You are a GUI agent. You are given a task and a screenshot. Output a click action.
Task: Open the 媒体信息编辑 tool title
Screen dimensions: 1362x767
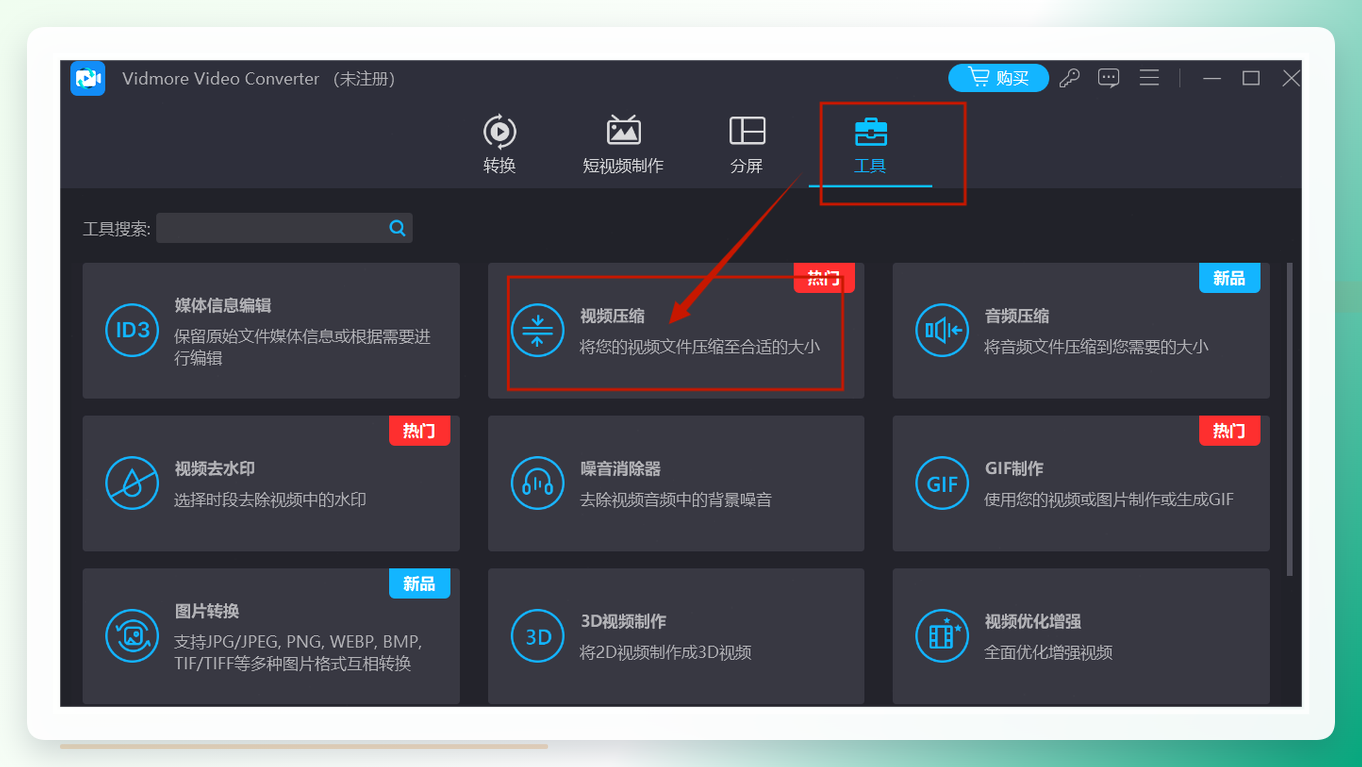(223, 306)
